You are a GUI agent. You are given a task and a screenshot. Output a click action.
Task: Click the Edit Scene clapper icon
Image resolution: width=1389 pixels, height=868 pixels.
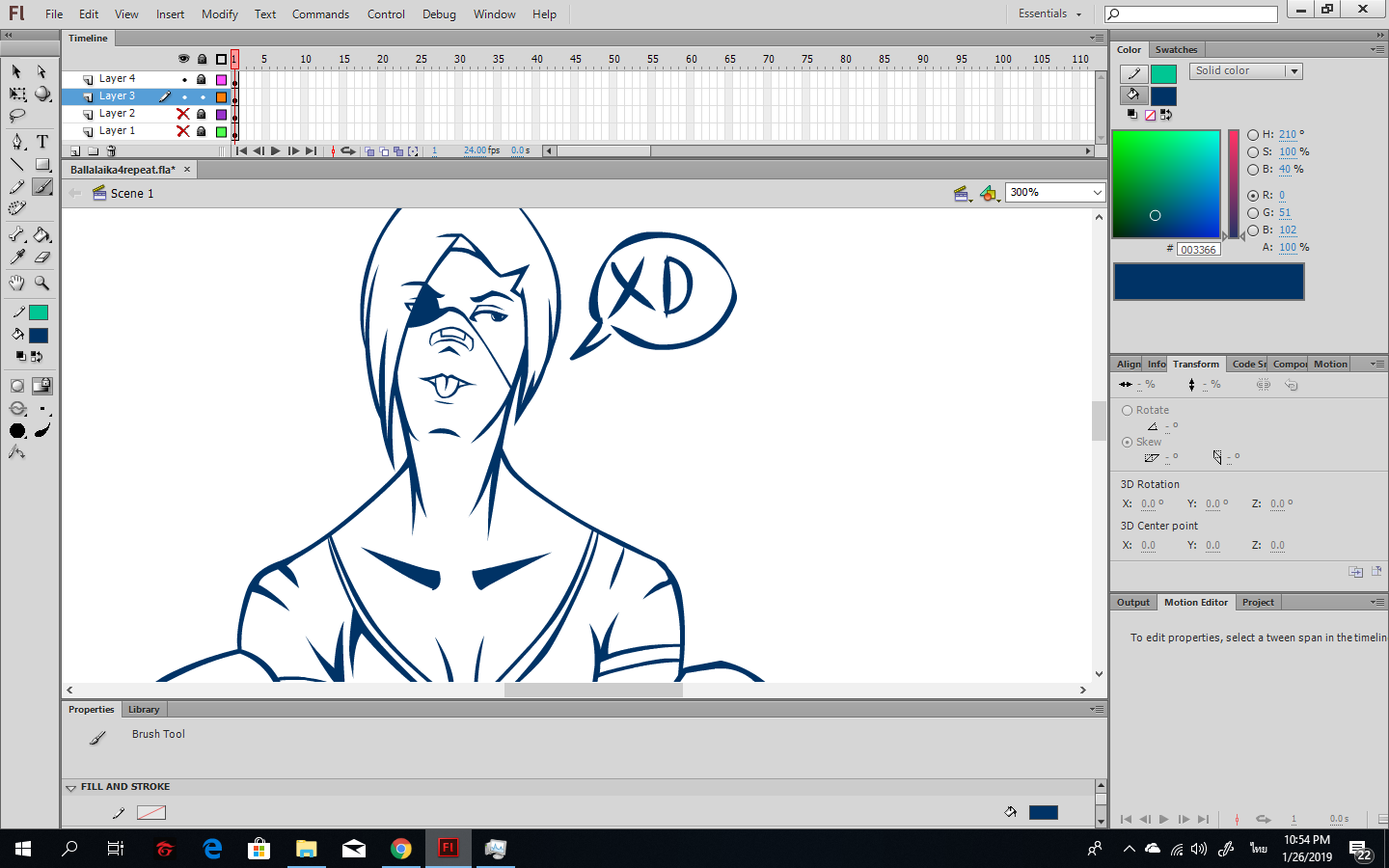coord(961,193)
